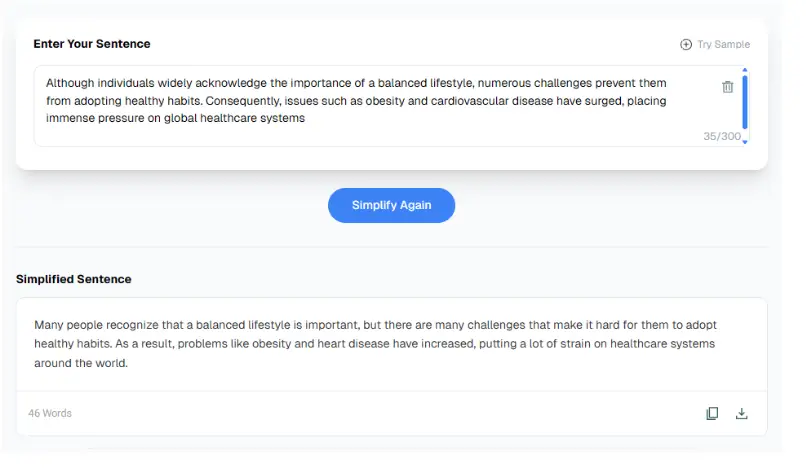806x468 pixels.
Task: Click the input box scrollbar up arrow
Action: (745, 70)
